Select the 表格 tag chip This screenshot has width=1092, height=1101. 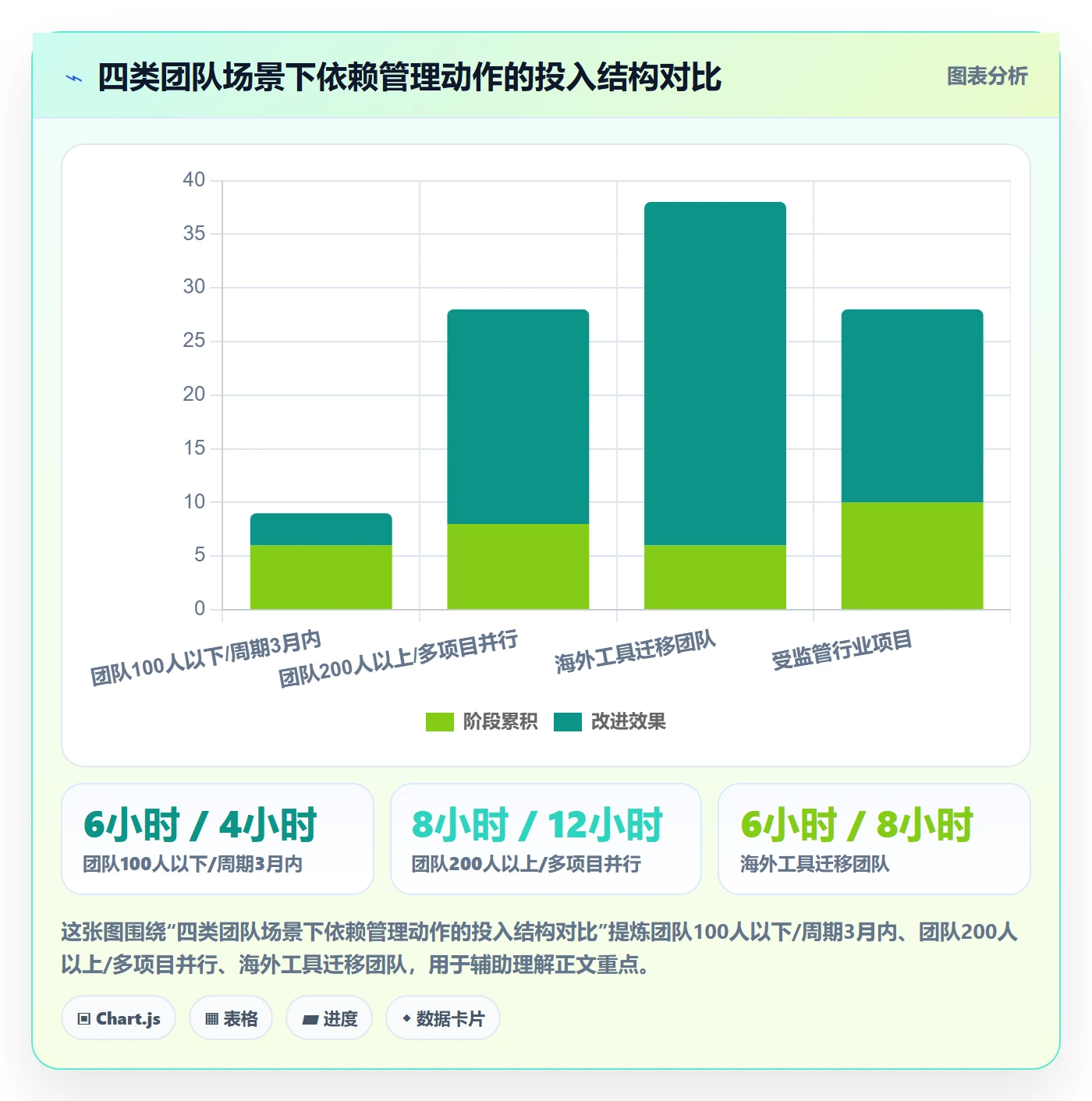point(231,1018)
